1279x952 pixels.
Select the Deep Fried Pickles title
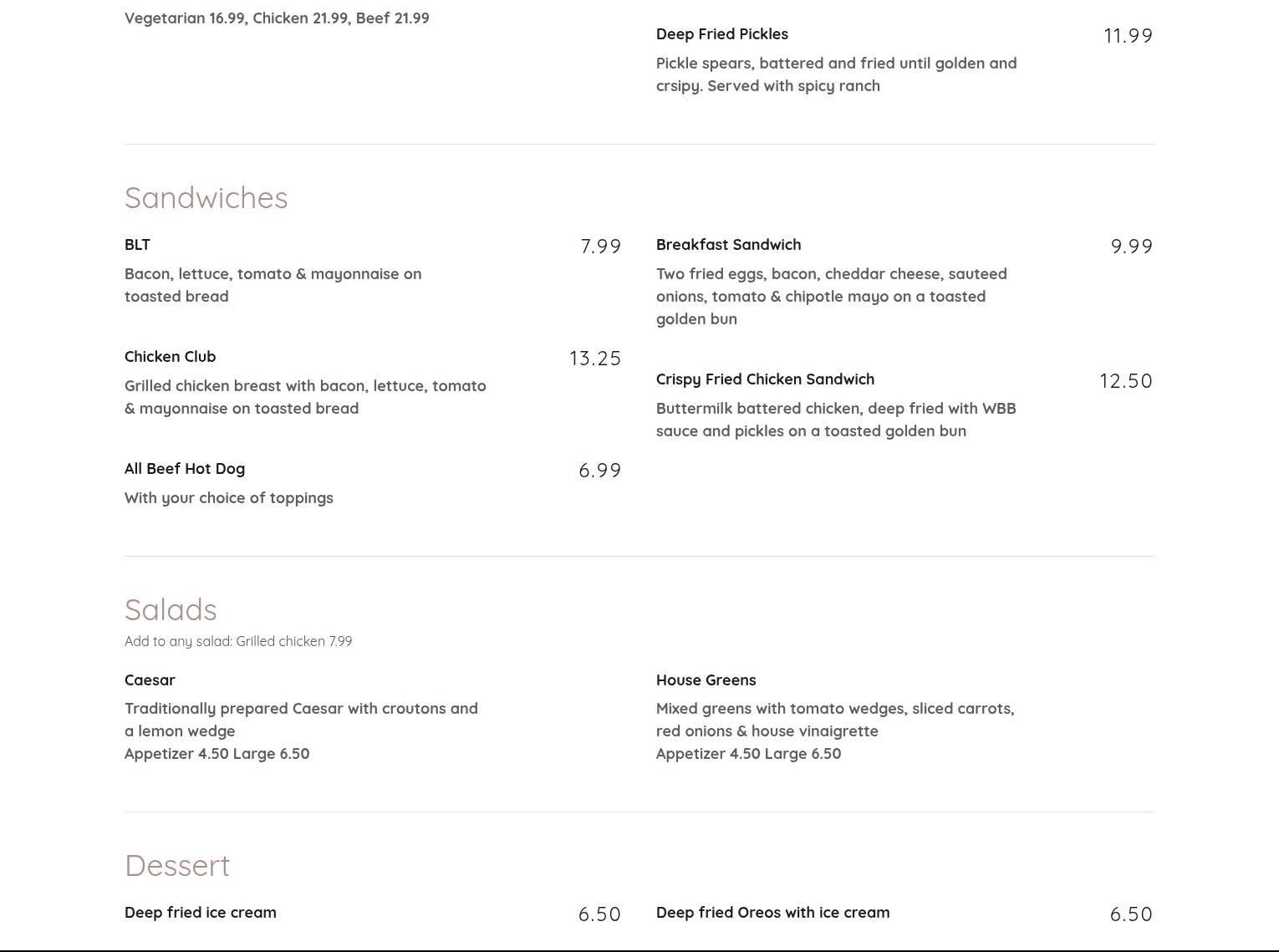click(722, 34)
